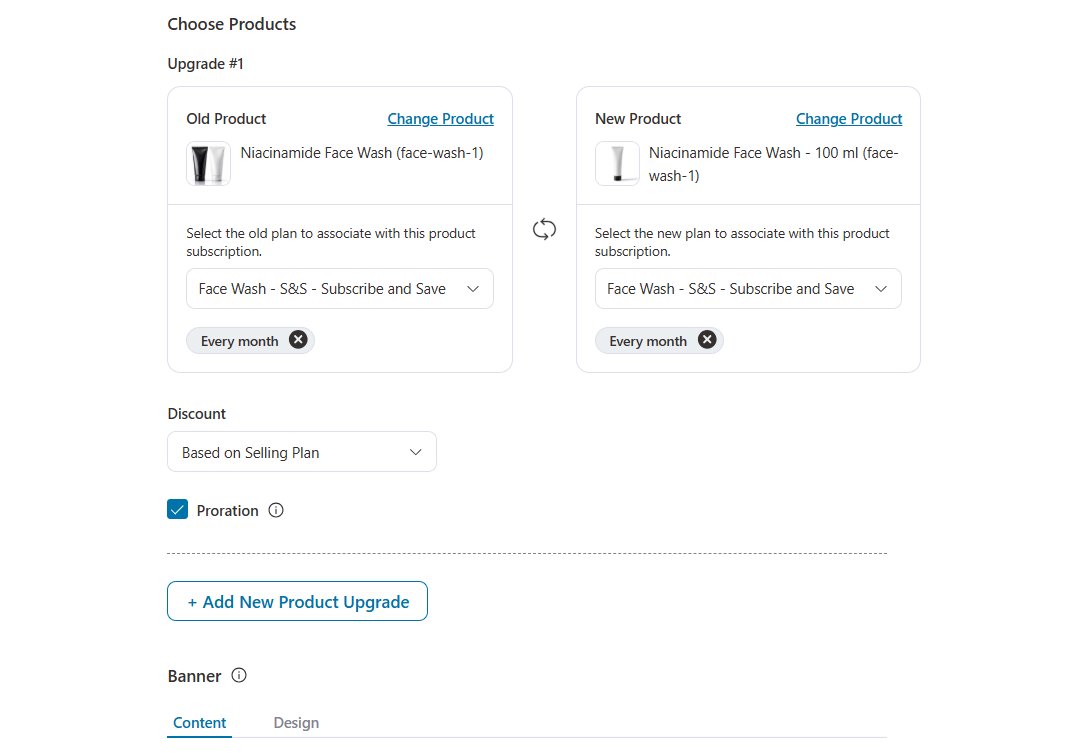This screenshot has width=1088, height=753.
Task: Open the old plan Subscribe and Save dropdown
Action: tap(339, 288)
